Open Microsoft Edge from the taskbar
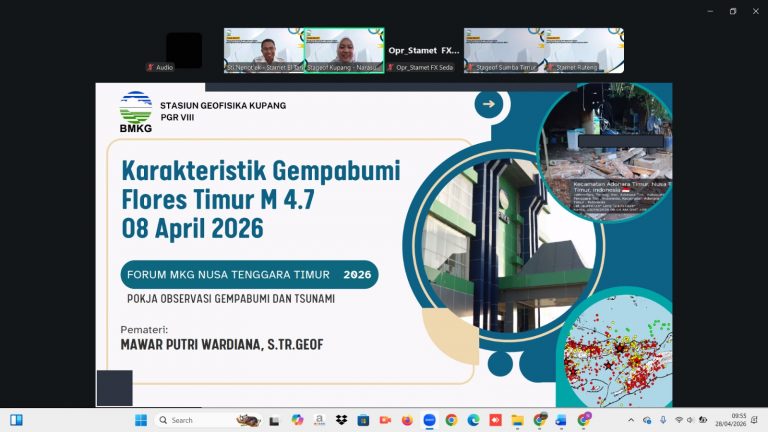 [x=474, y=420]
